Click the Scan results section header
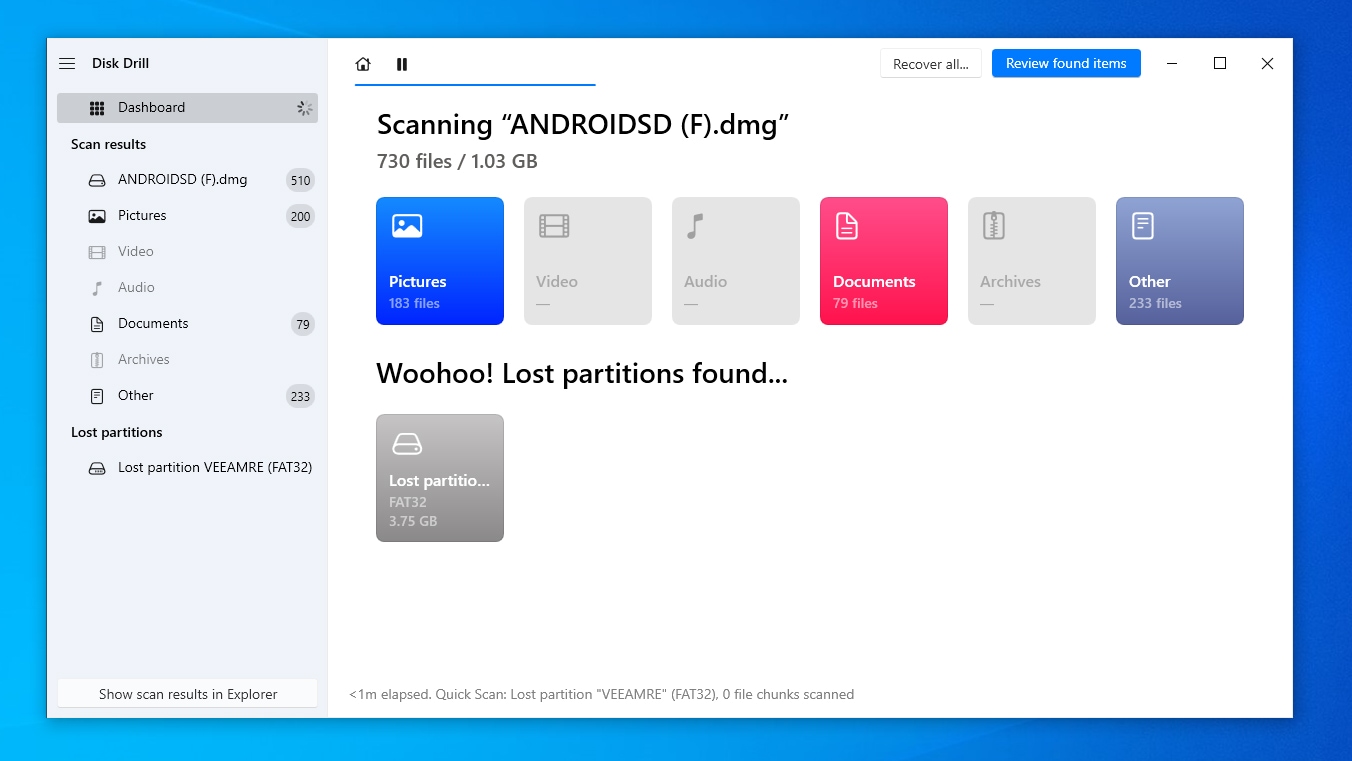 point(108,144)
